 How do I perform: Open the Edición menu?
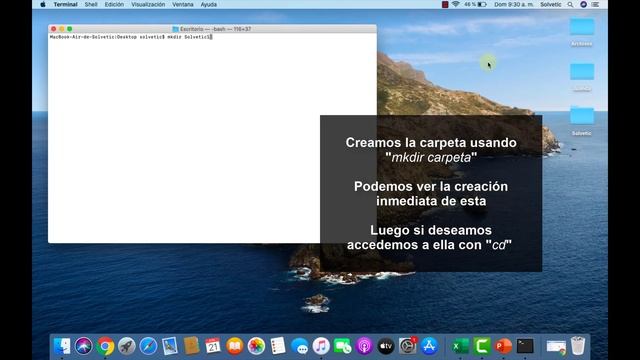click(114, 4)
